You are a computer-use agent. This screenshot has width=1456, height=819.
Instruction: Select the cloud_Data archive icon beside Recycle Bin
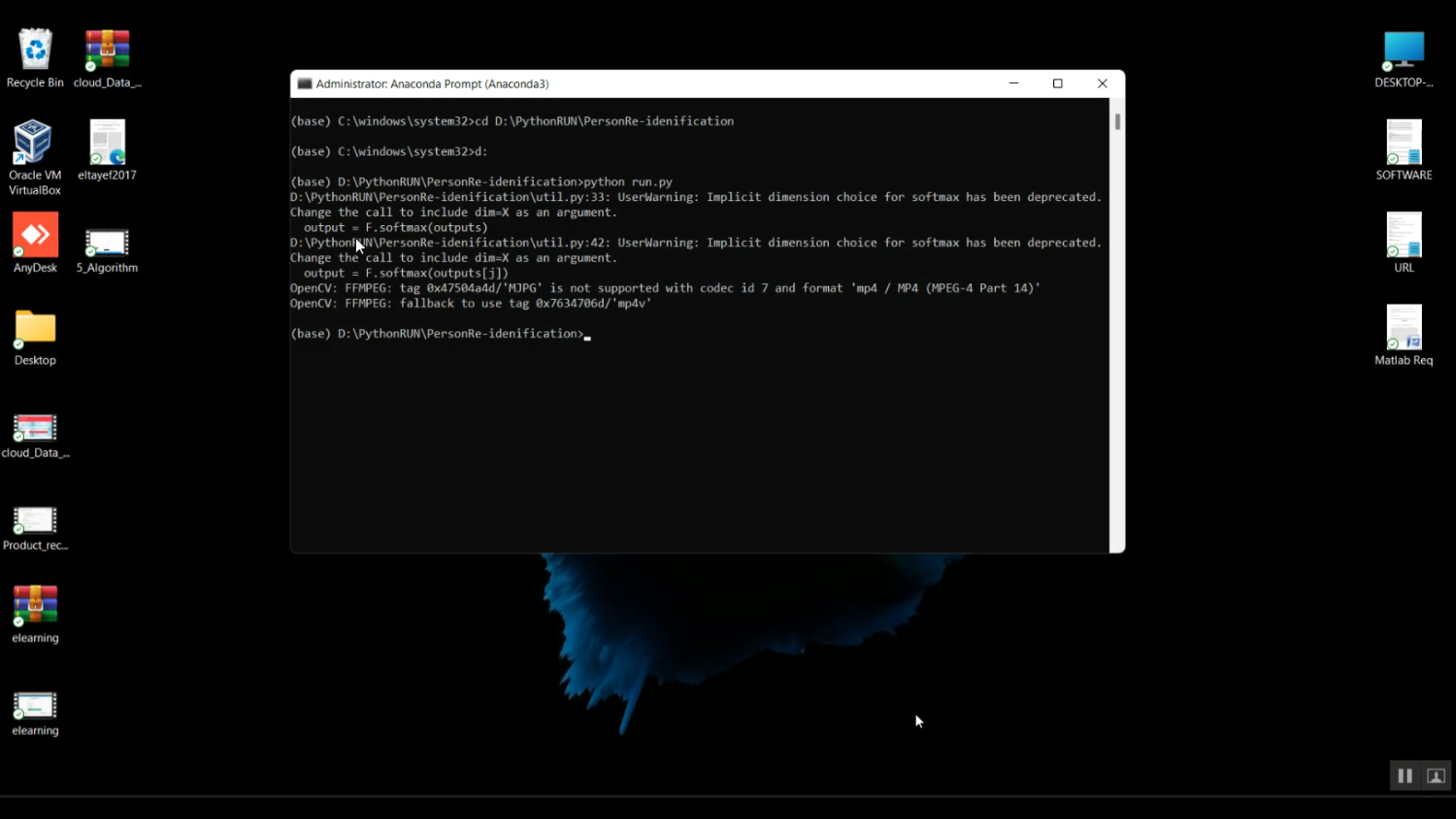(107, 58)
